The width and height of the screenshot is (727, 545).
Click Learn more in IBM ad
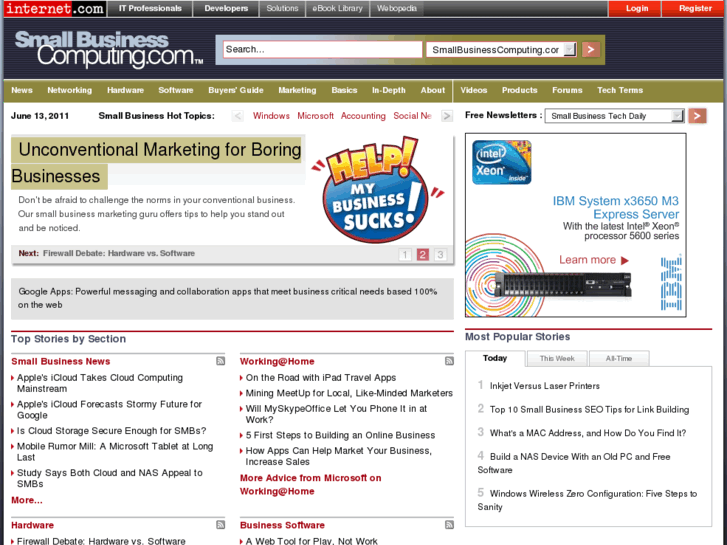593,260
